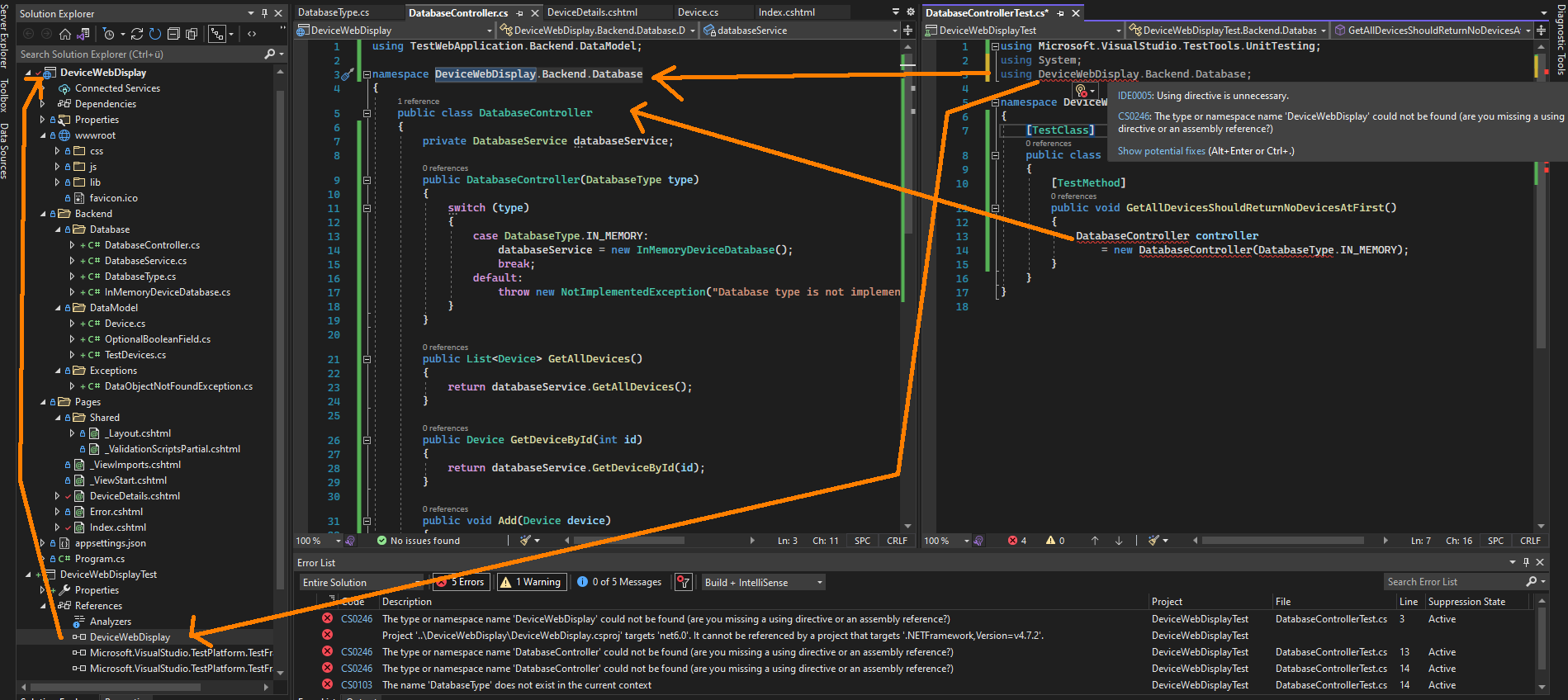Expand DatabaseController.cs tree node
This screenshot has height=700, width=1568.
click(x=72, y=245)
